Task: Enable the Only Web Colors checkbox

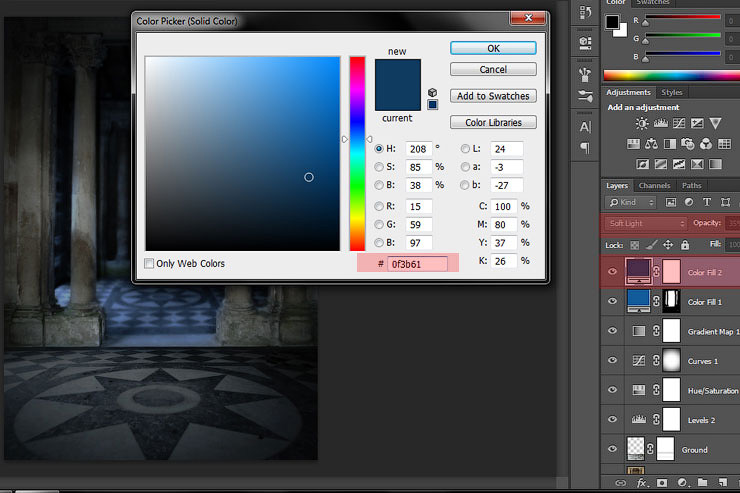Action: click(x=150, y=264)
